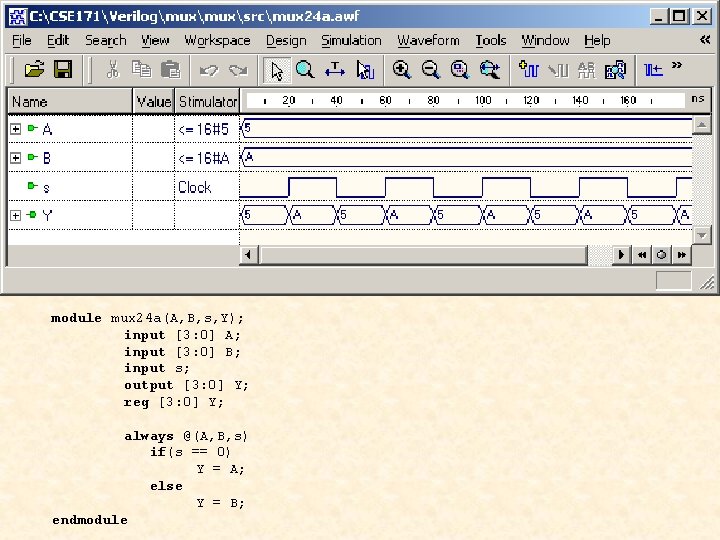This screenshot has height=540, width=720.
Task: Click the Undo arrow icon
Action: coord(209,70)
